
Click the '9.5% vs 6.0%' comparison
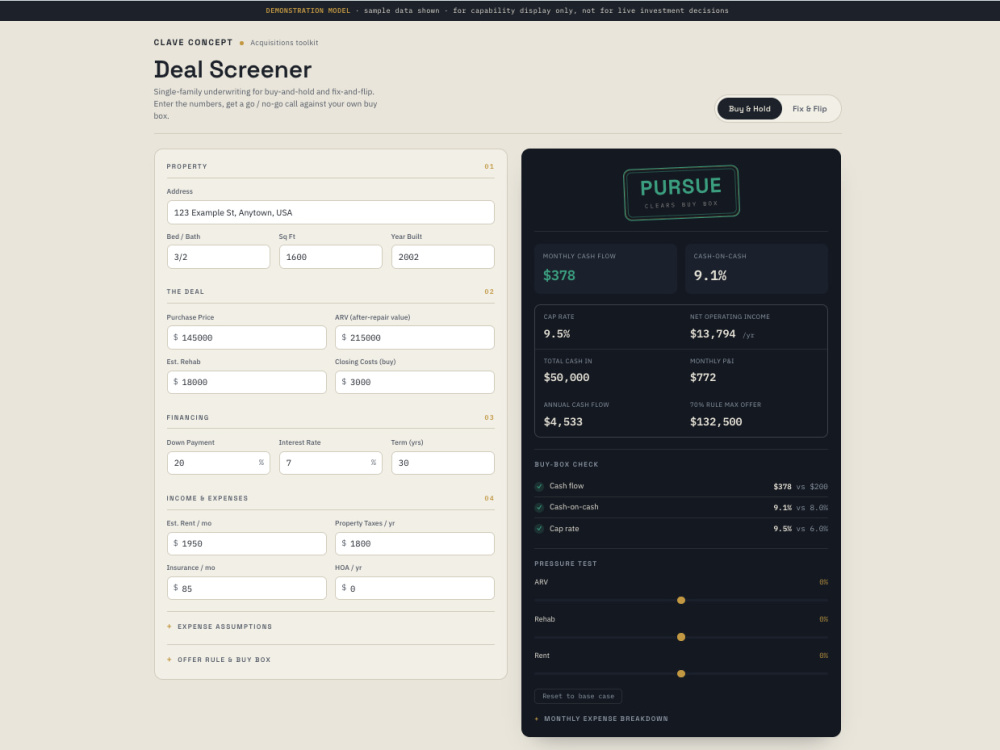(x=800, y=529)
